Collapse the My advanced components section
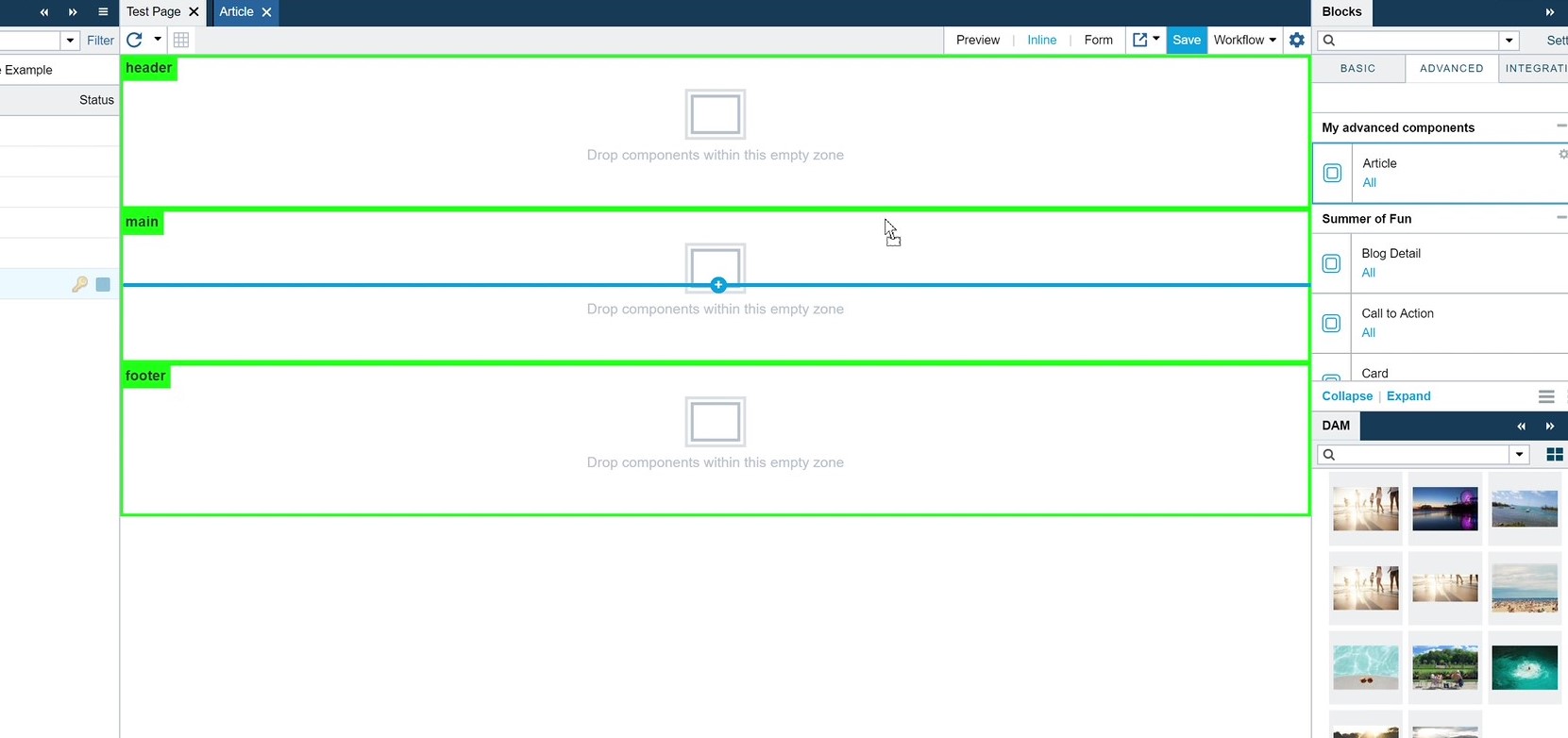Viewport: 1568px width, 738px height. coord(1561,126)
